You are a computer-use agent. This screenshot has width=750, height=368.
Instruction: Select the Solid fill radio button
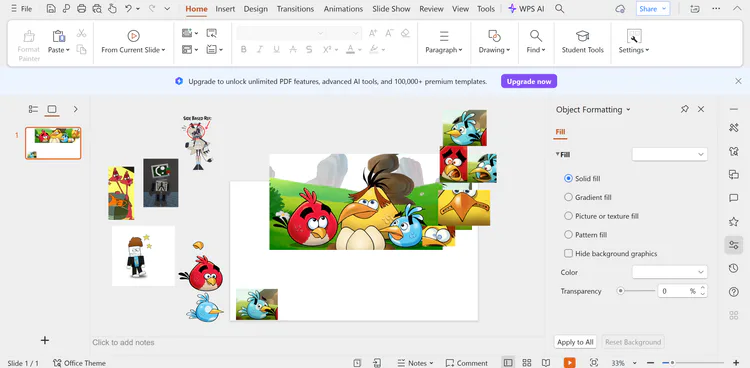[568, 178]
